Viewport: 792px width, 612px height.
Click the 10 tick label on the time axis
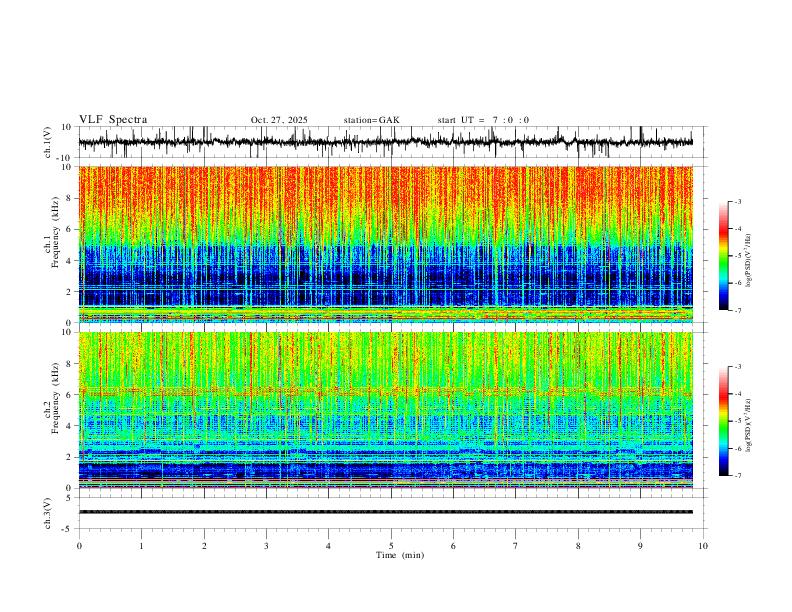click(x=703, y=546)
